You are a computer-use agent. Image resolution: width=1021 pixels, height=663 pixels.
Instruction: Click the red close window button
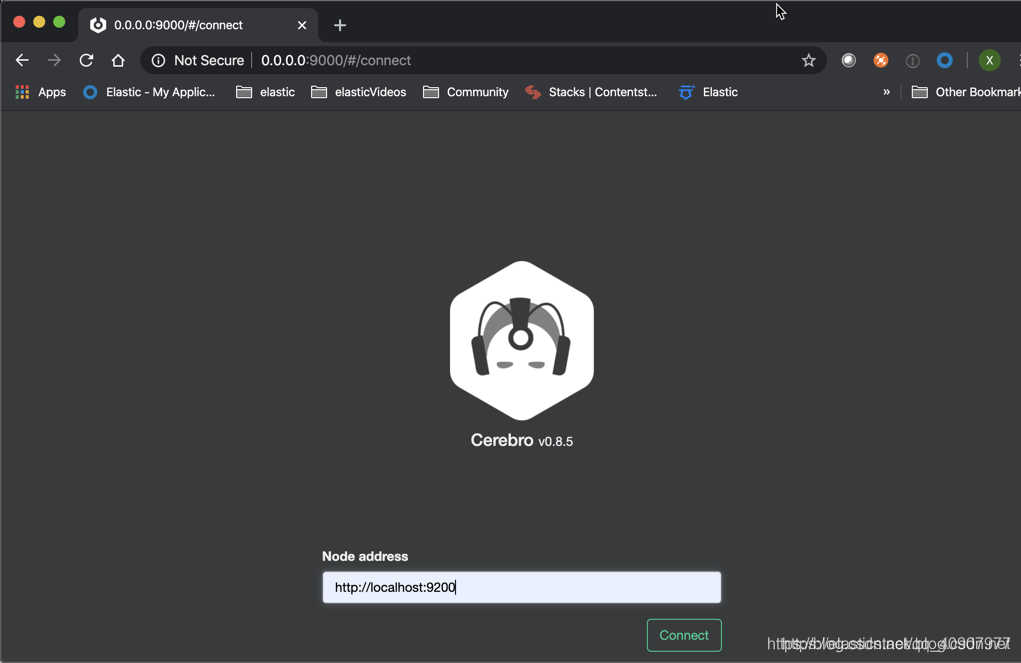pos(19,22)
